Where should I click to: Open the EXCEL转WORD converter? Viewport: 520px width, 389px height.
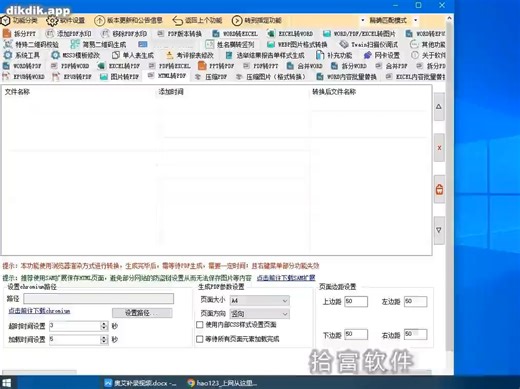coord(290,34)
